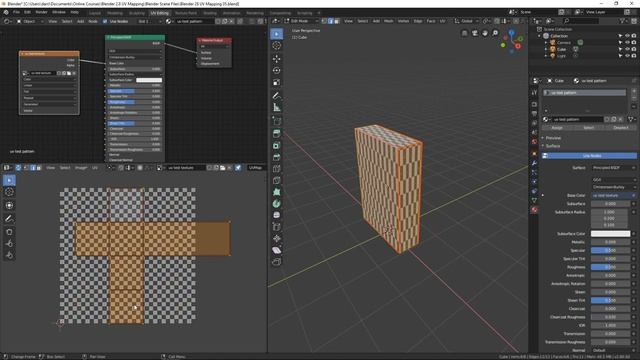The height and width of the screenshot is (360, 640).
Task: Select the Smooth tool
Action: pyautogui.click(x=276, y=215)
